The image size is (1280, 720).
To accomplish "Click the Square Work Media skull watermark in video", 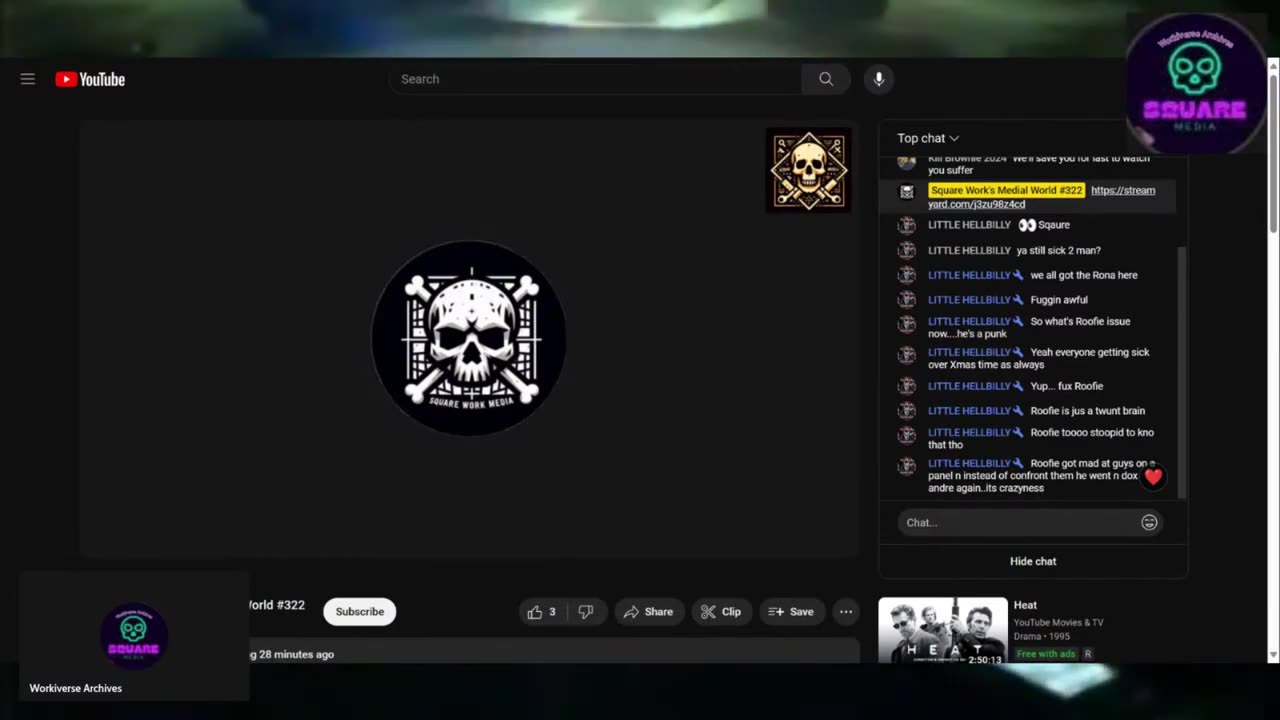I will [809, 170].
